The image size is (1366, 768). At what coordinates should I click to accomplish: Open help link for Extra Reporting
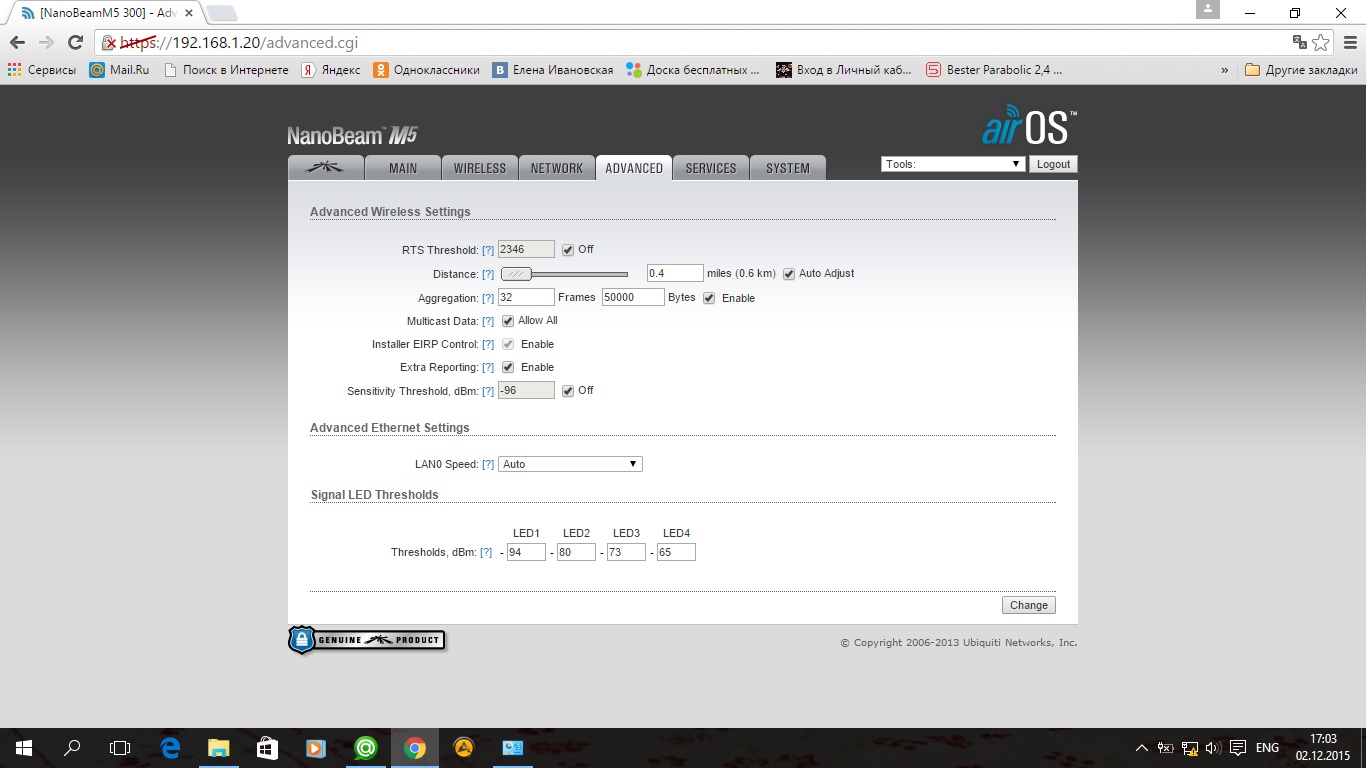click(x=488, y=367)
